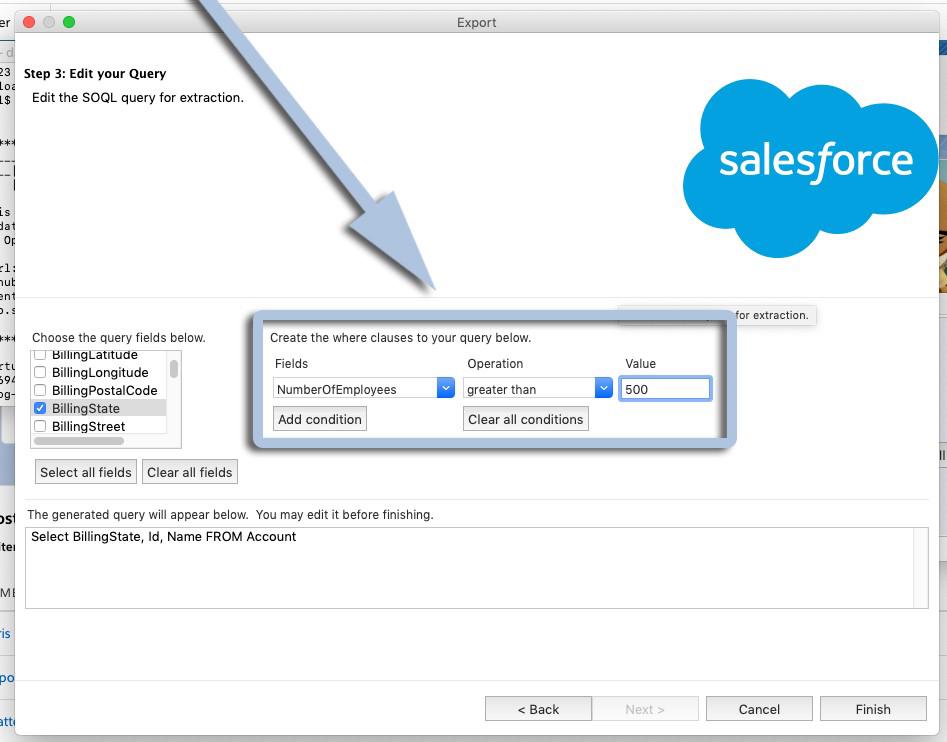Click the Salesforce cloud logo
947x742 pixels.
point(811,166)
